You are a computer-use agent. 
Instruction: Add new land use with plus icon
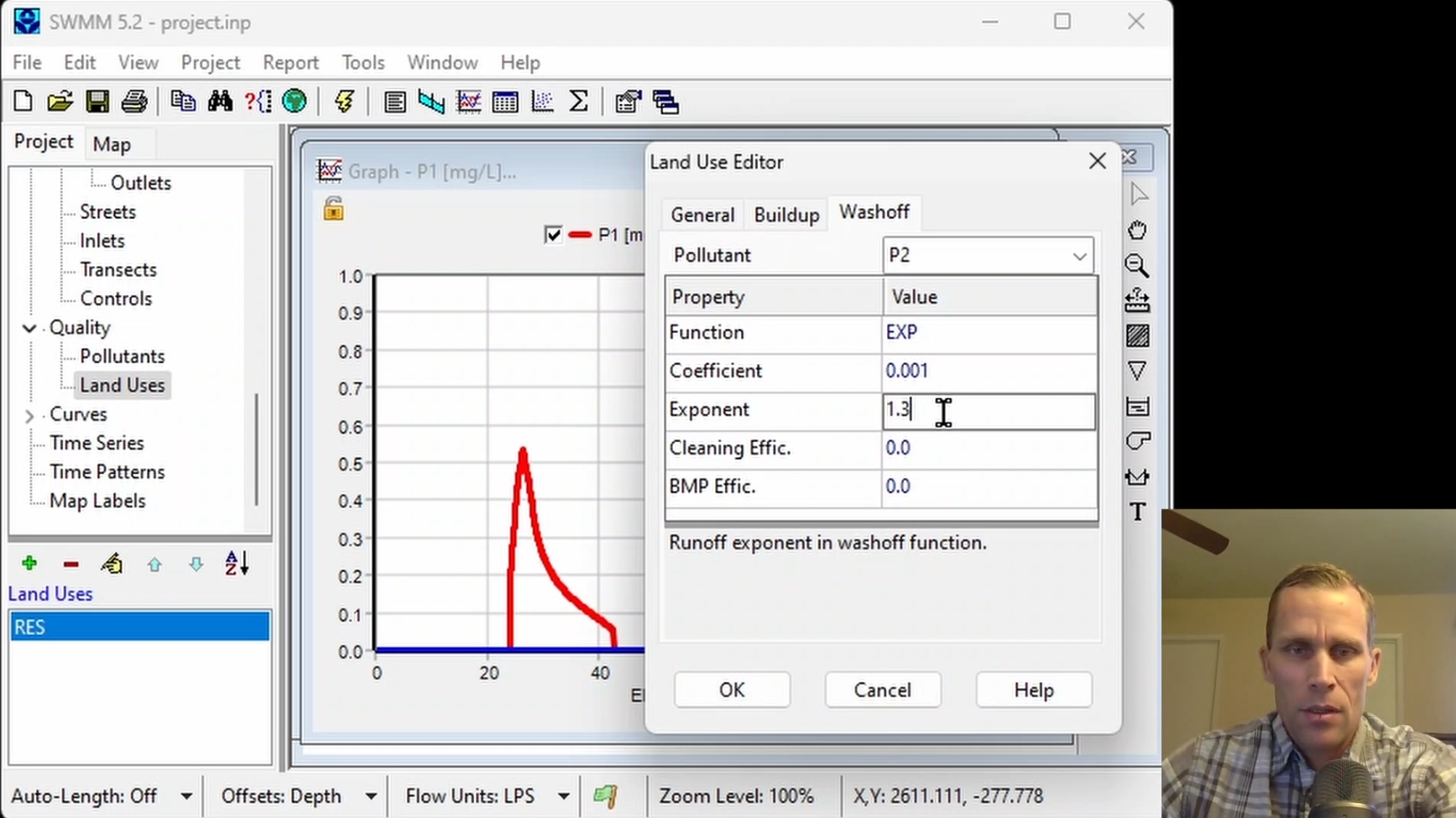pos(29,563)
